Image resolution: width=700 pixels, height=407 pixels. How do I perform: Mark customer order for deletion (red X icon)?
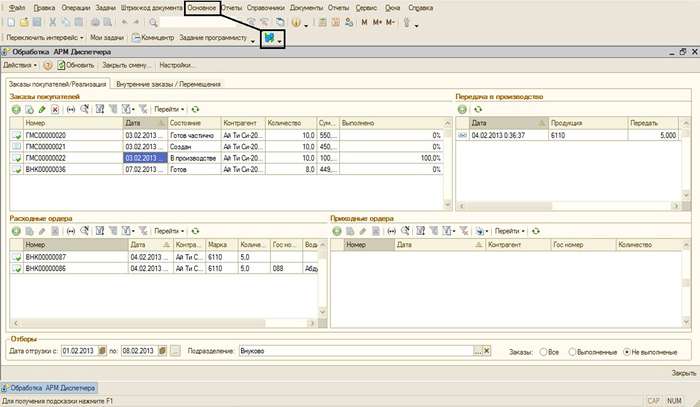(55, 109)
